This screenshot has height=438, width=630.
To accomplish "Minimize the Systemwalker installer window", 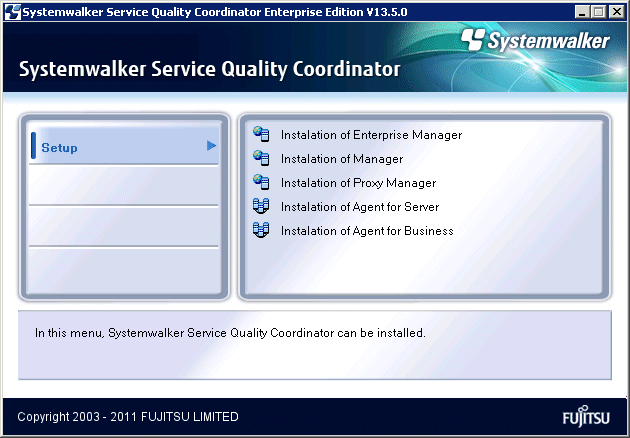I will pyautogui.click(x=582, y=12).
